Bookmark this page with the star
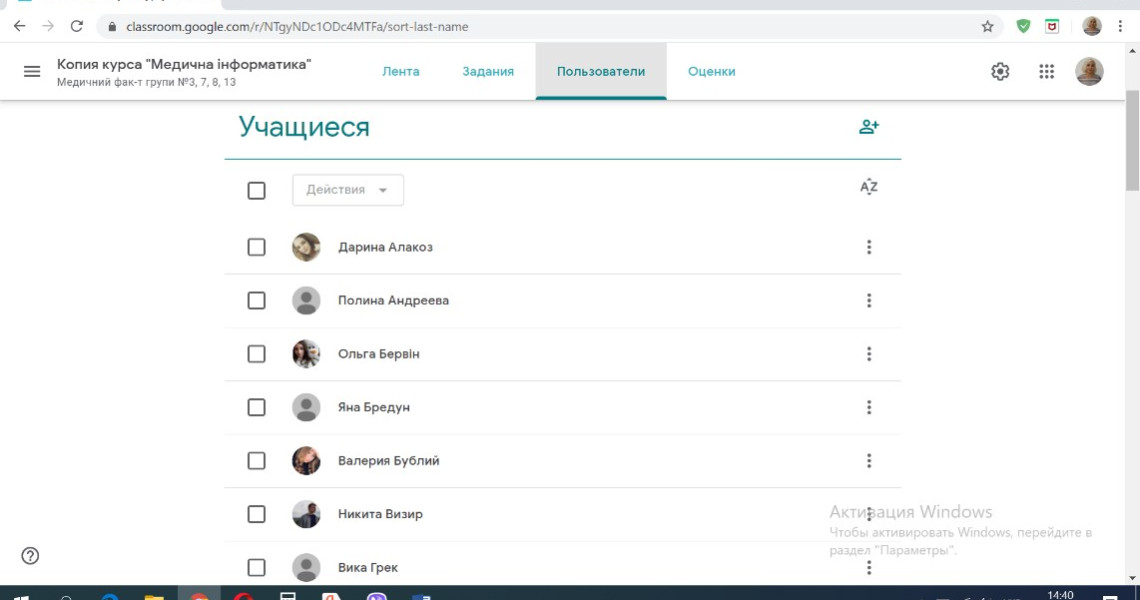 click(987, 26)
